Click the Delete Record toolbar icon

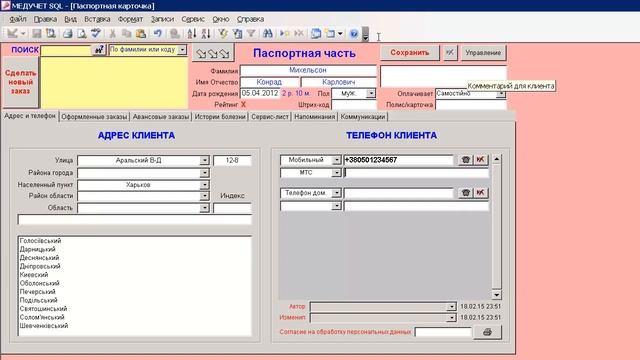299,33
